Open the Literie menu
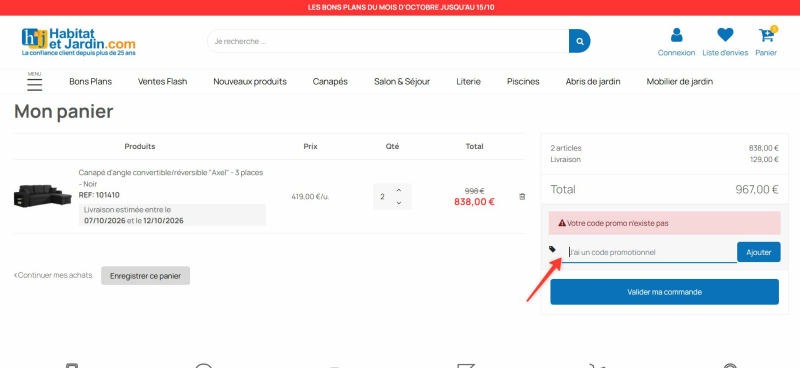 468,82
